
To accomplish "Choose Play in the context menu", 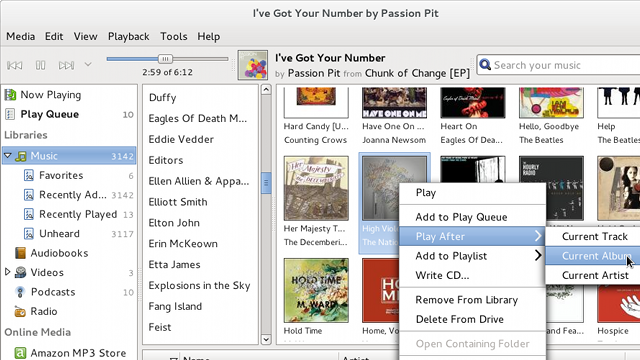I will (x=472, y=193).
